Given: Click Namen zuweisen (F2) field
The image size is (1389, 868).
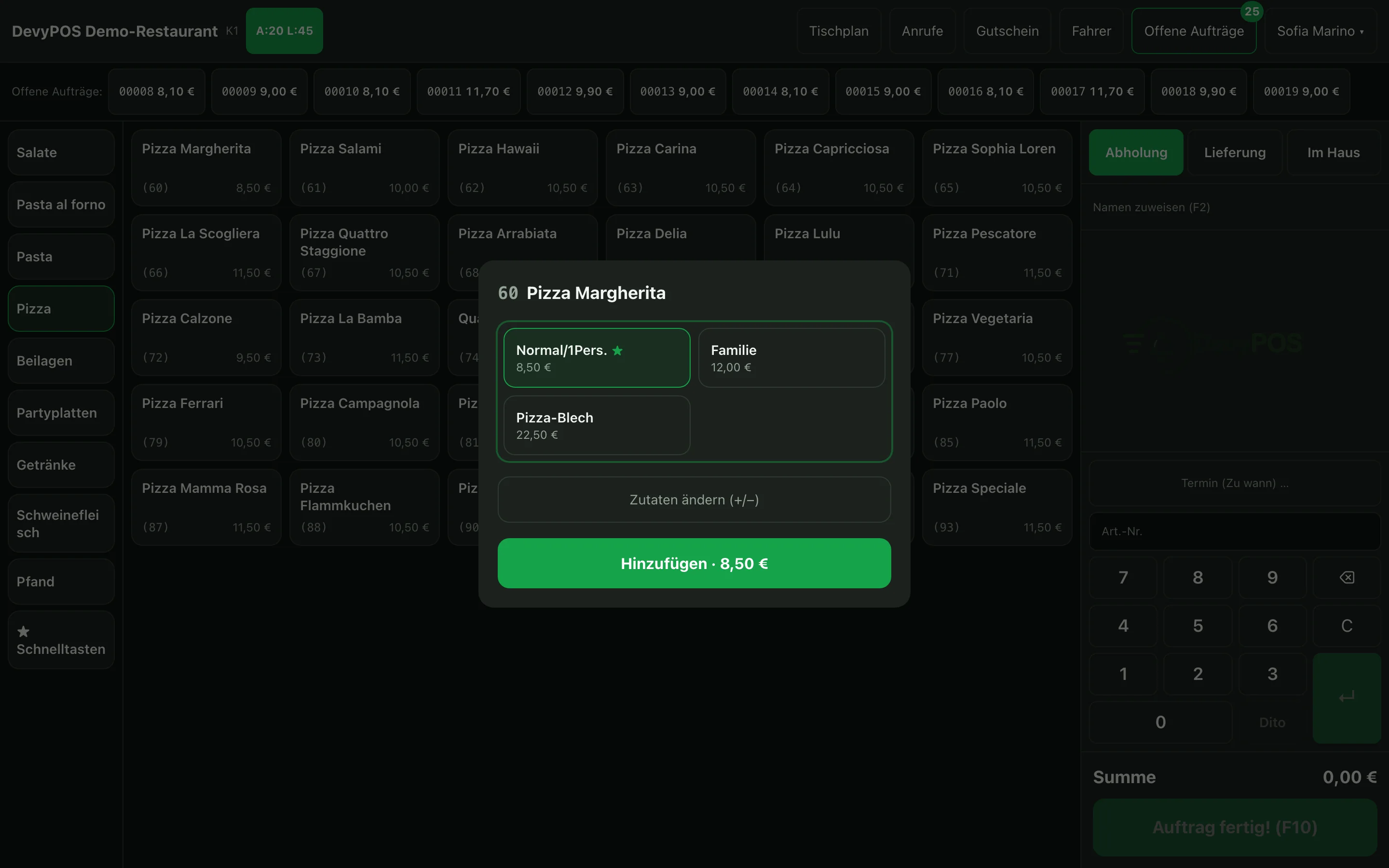Looking at the screenshot, I should tap(1235, 207).
